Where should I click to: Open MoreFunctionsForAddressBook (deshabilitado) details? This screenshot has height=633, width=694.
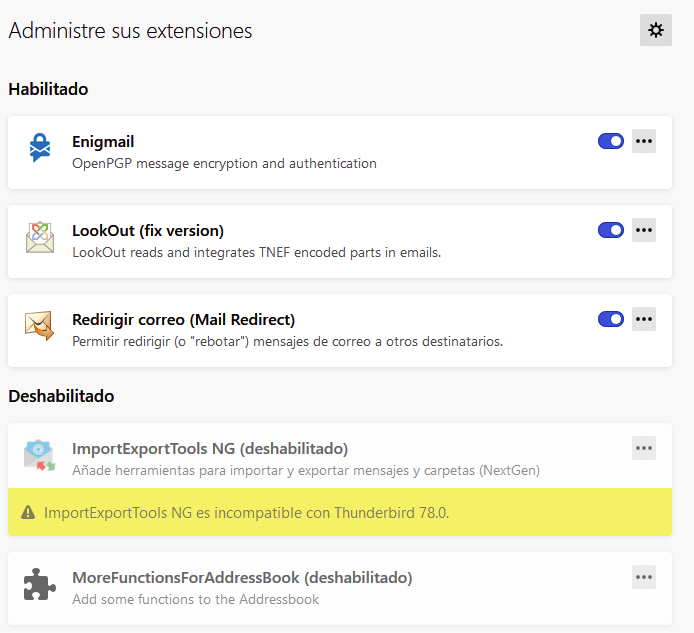(x=242, y=578)
